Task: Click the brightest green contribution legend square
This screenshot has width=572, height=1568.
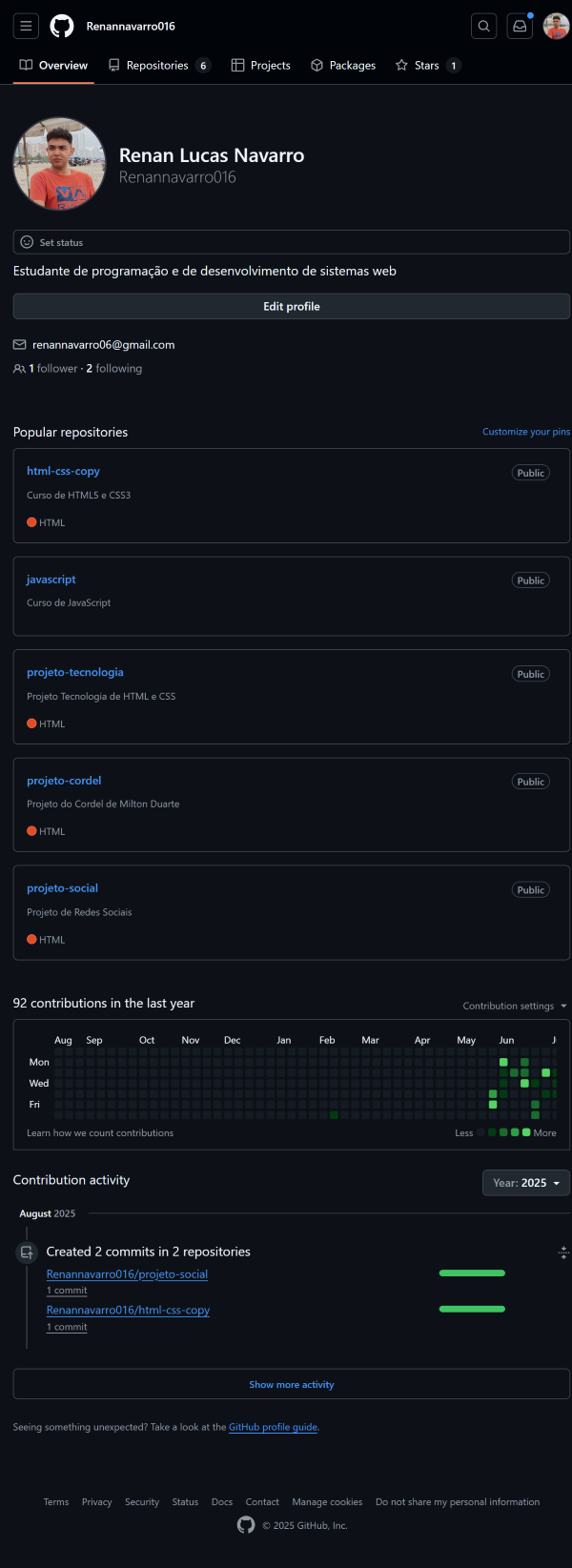Action: [x=526, y=1132]
